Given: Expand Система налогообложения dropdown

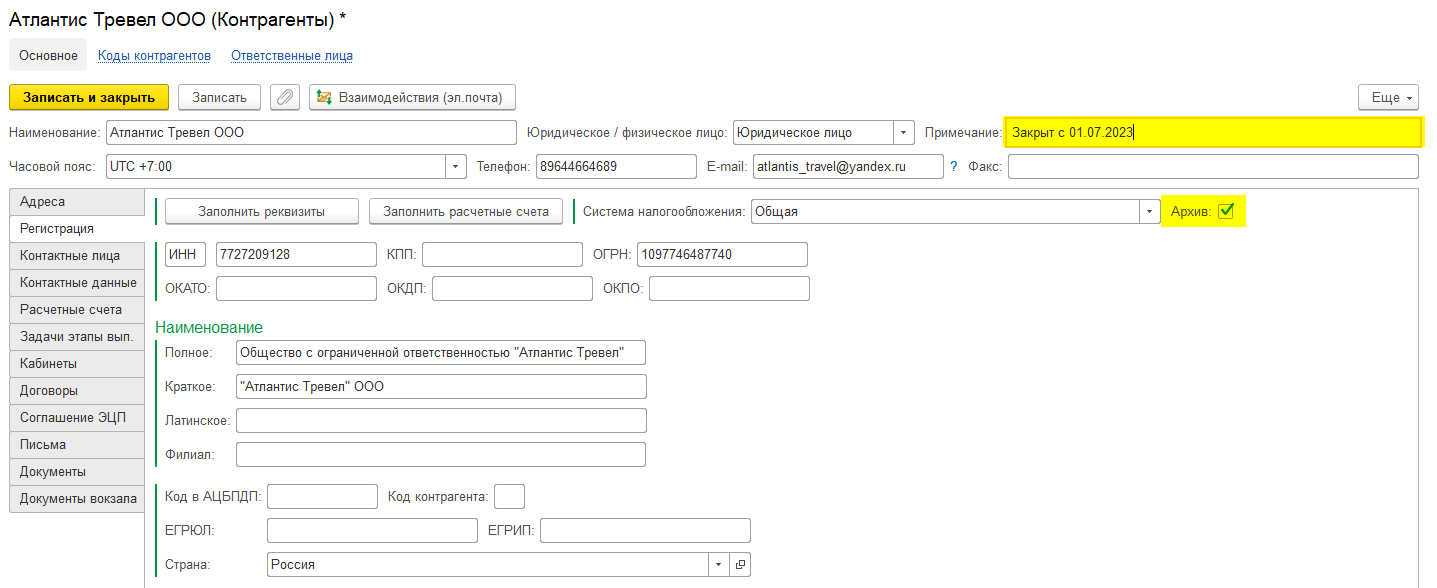Looking at the screenshot, I should coord(1149,212).
